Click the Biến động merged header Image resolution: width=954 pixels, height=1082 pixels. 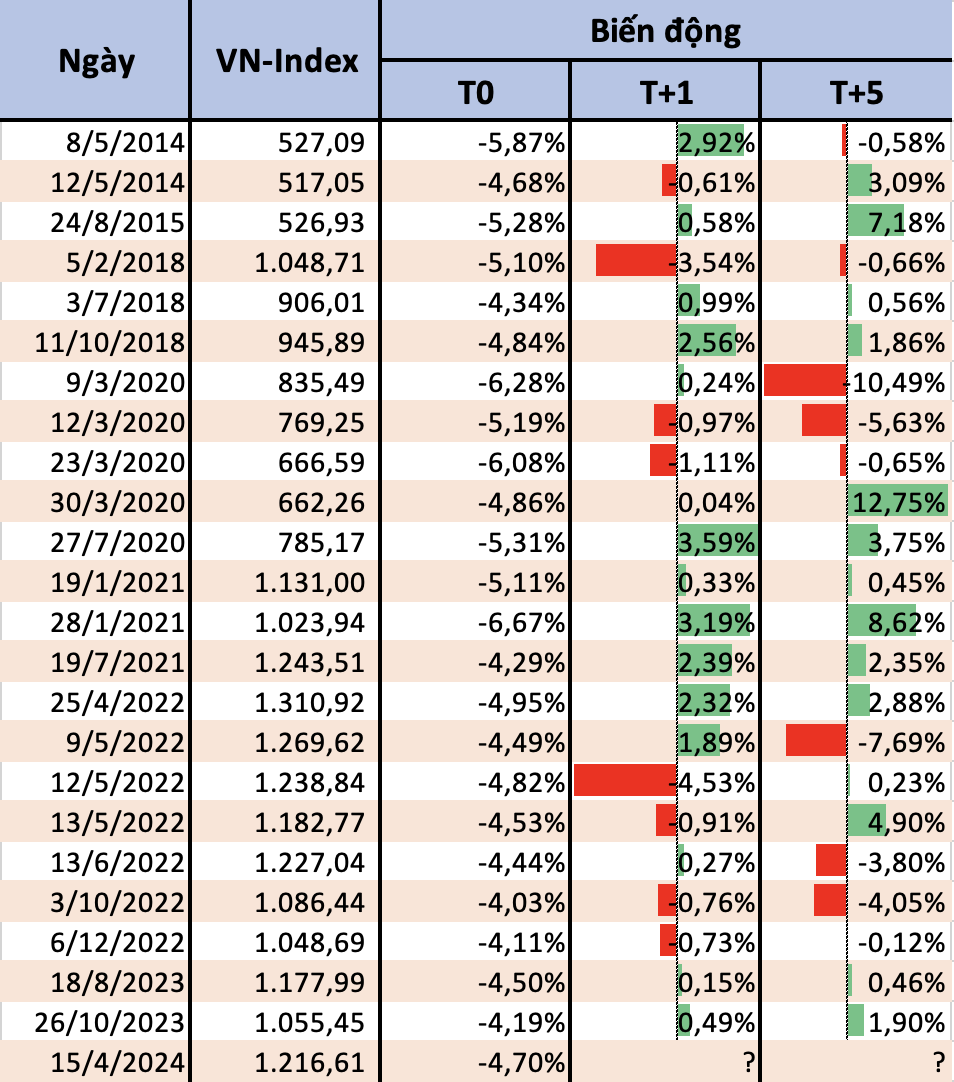pos(666,31)
